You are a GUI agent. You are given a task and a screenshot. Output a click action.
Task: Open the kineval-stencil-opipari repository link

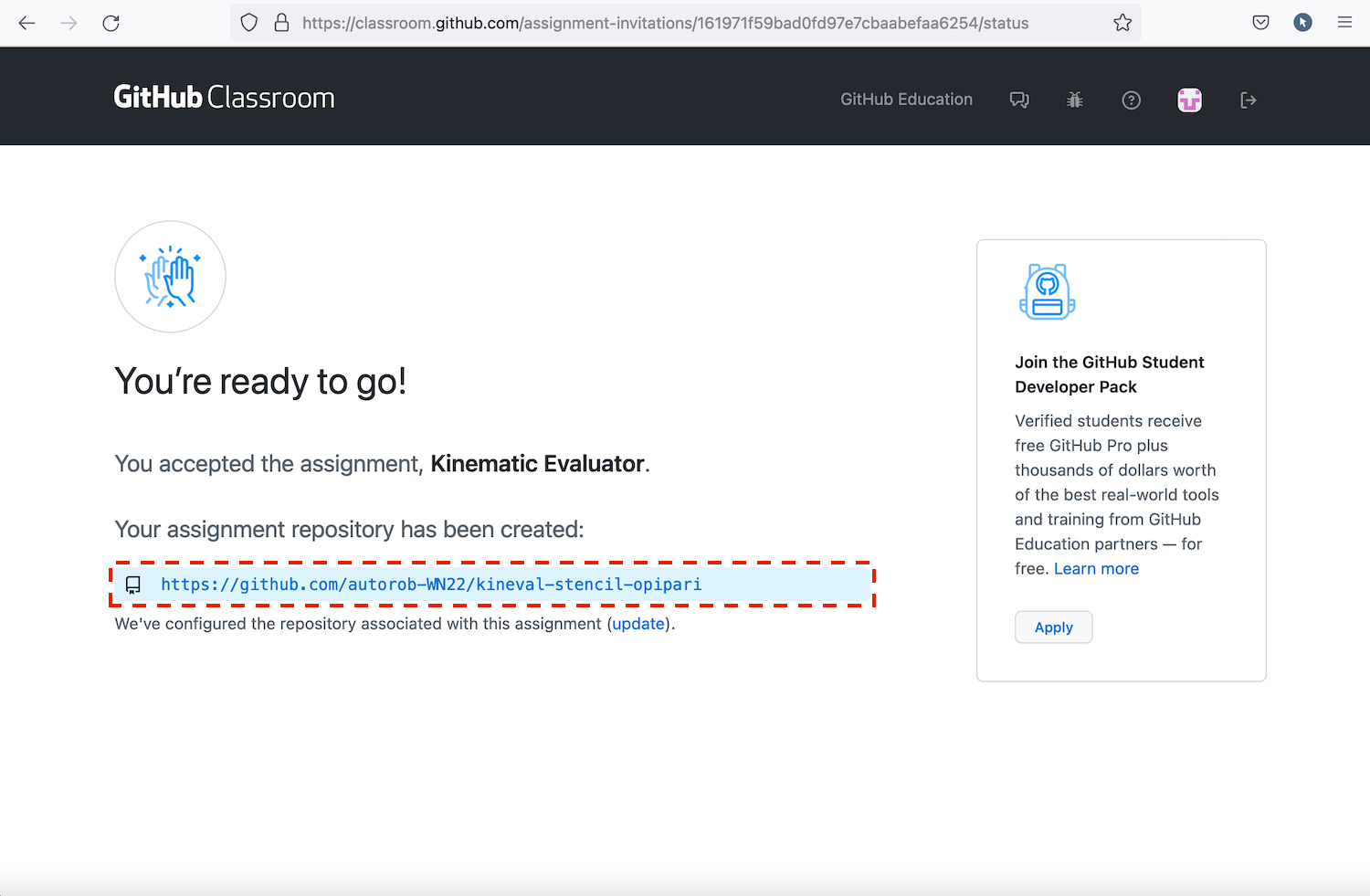coord(431,585)
